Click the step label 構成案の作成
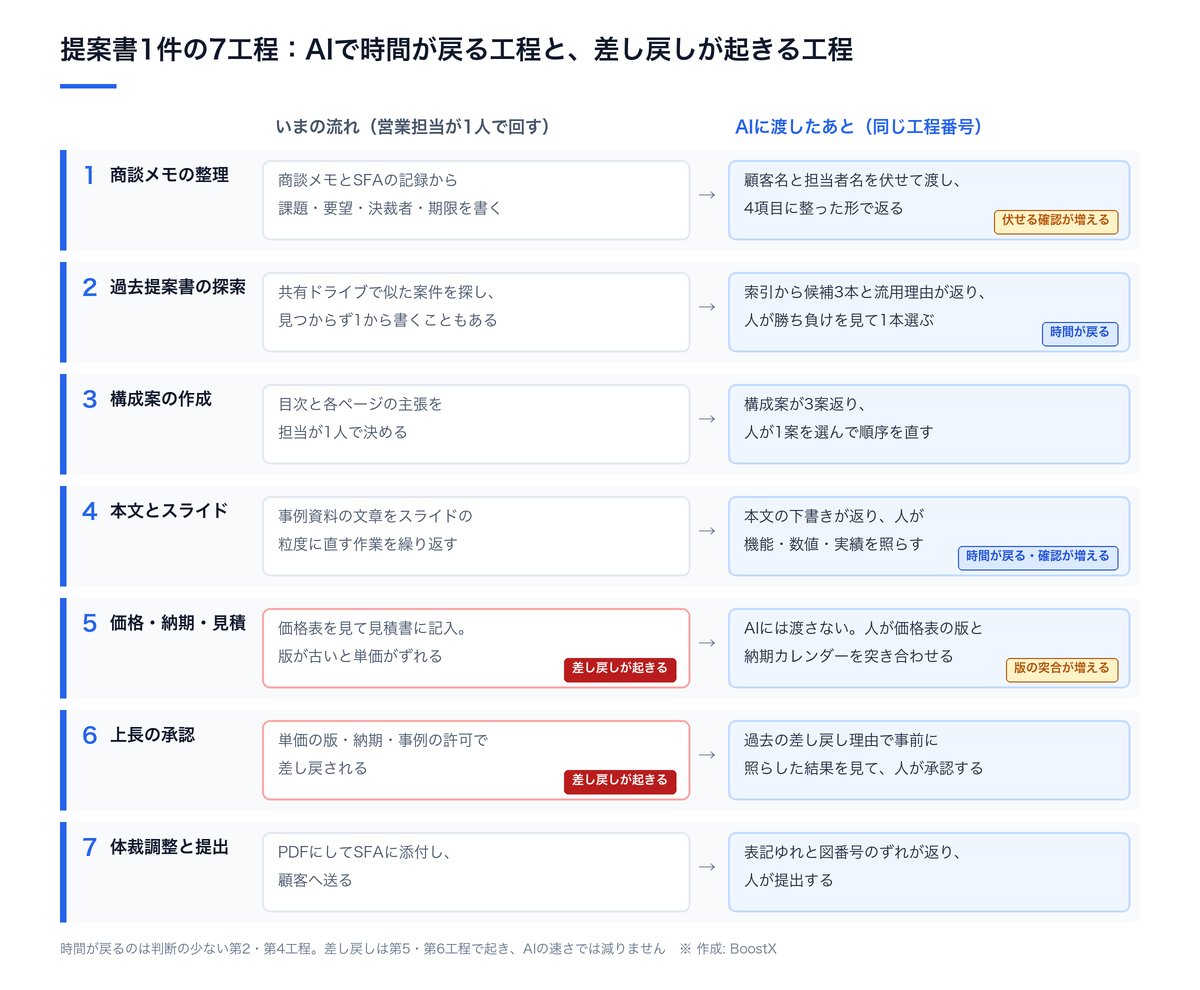The height and width of the screenshot is (990, 1200). coord(160,400)
